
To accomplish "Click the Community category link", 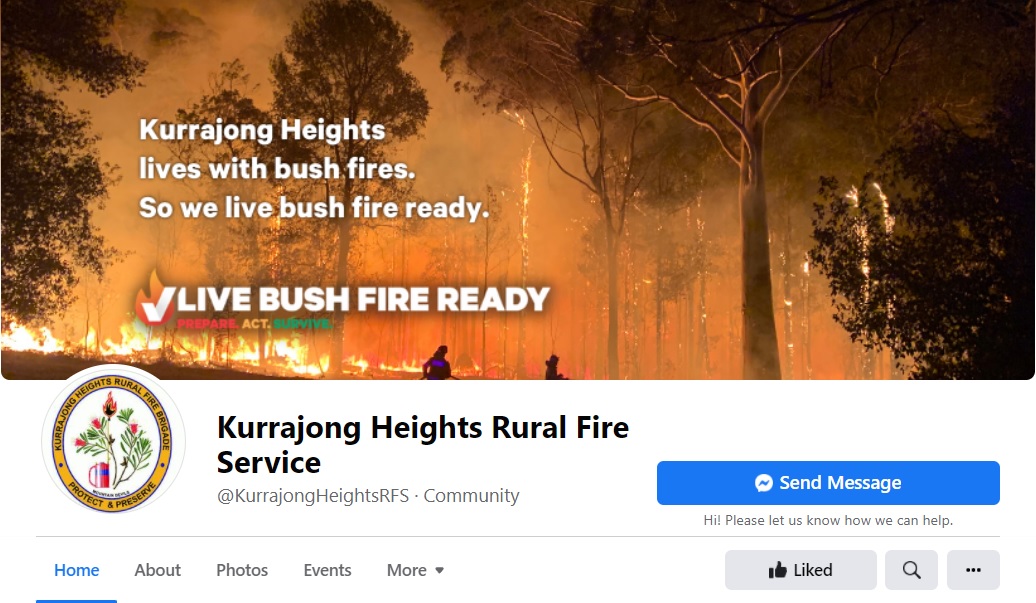I will (471, 495).
